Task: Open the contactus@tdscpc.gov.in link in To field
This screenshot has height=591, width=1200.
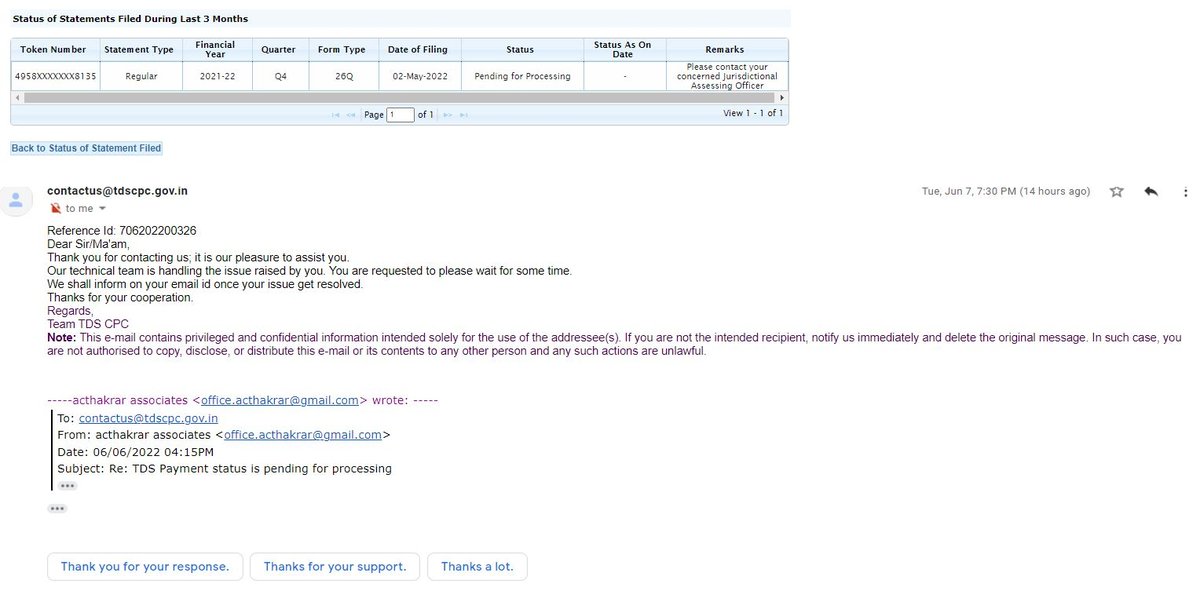Action: 148,418
